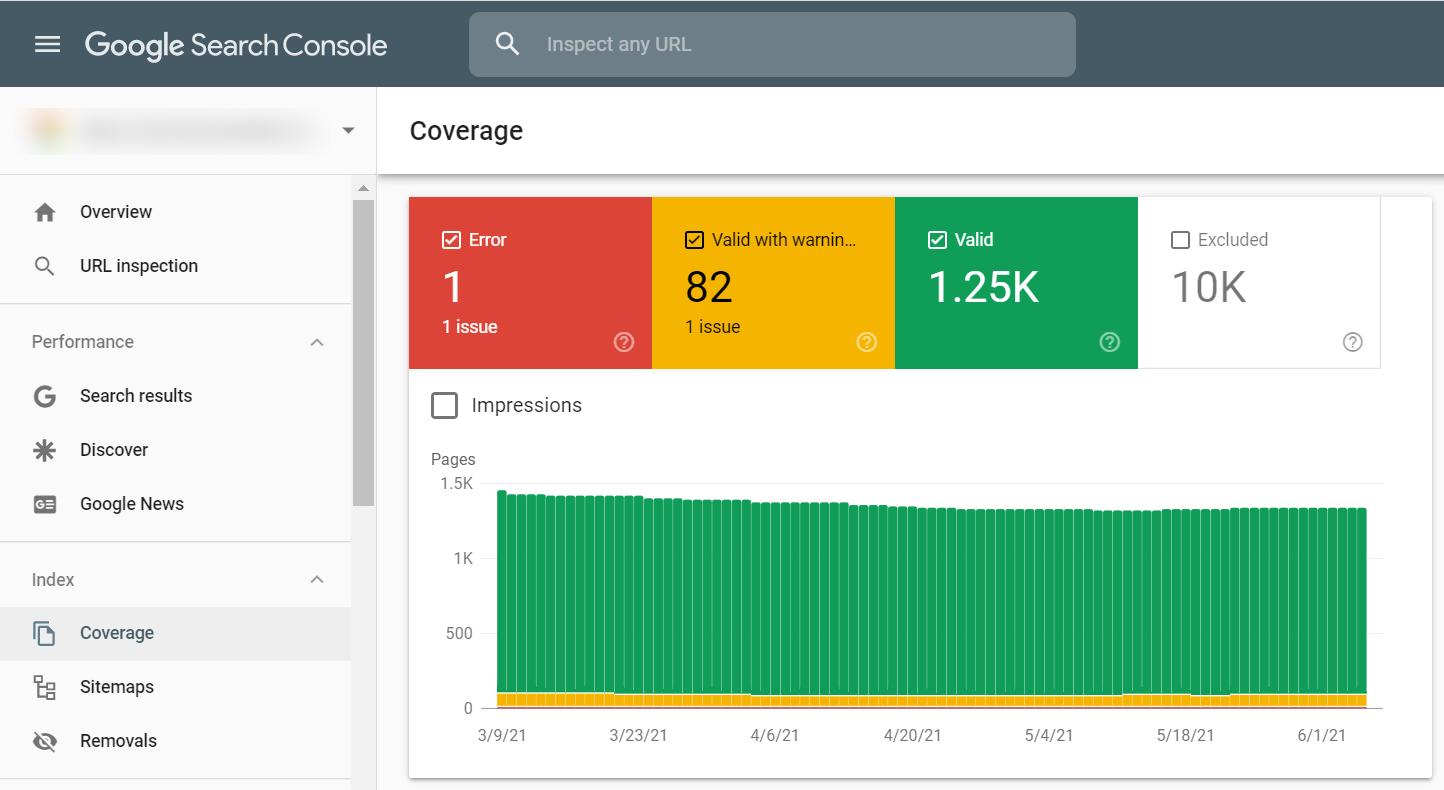
Task: Click the Google Search Console logo
Action: [236, 45]
